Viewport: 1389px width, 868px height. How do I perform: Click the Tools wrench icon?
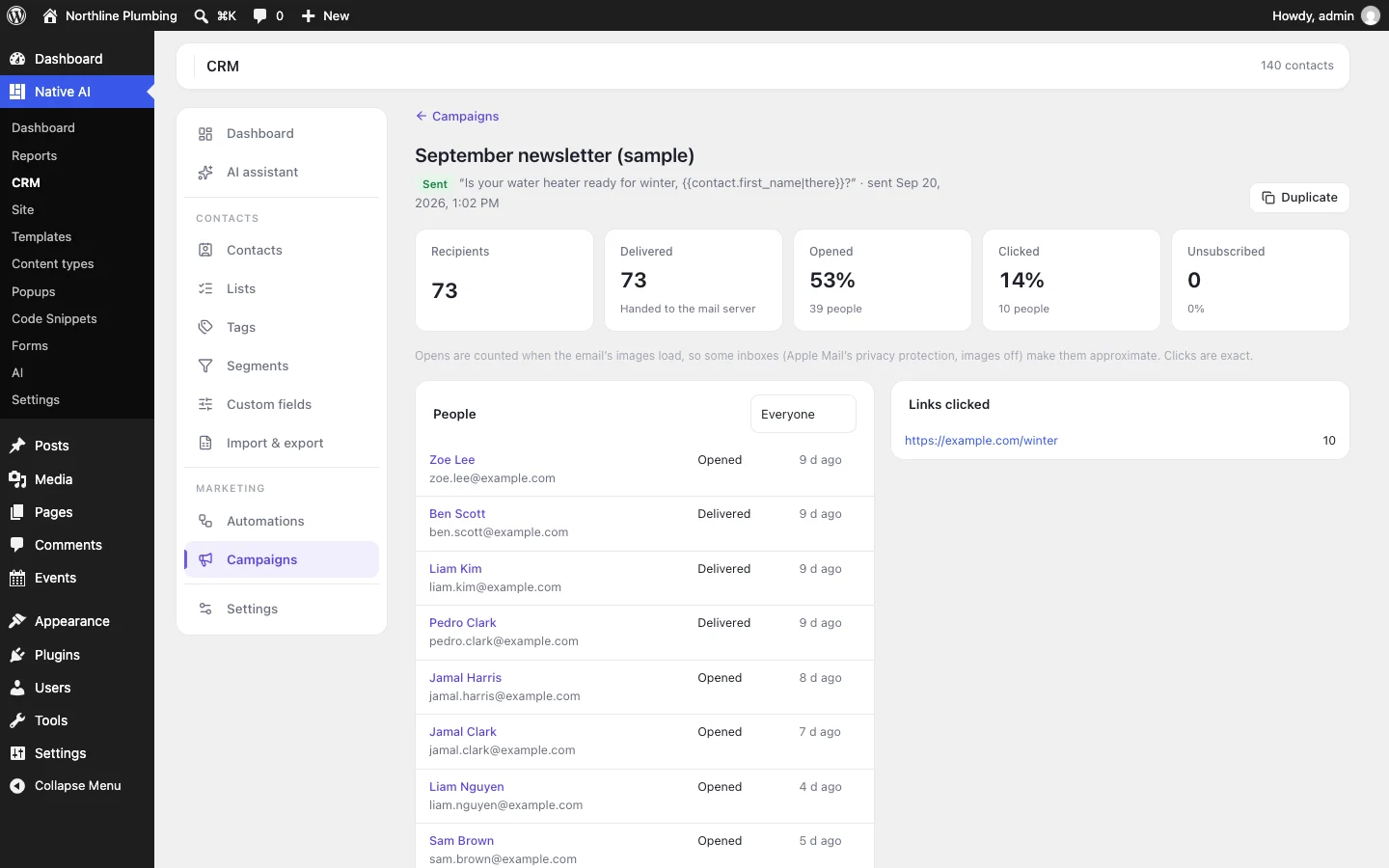coord(17,720)
